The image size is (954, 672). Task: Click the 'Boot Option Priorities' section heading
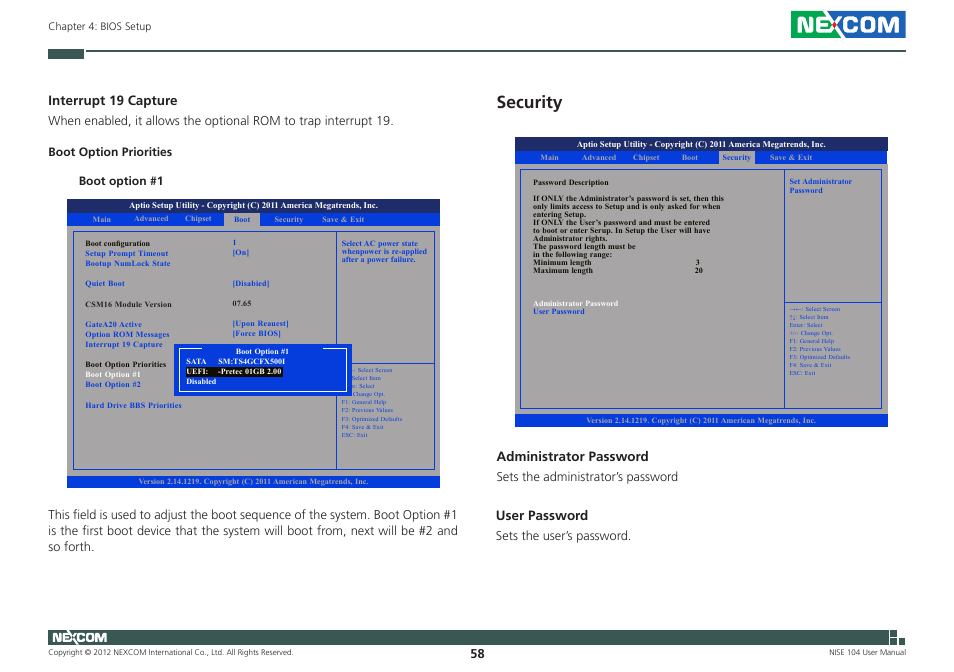click(x=110, y=152)
